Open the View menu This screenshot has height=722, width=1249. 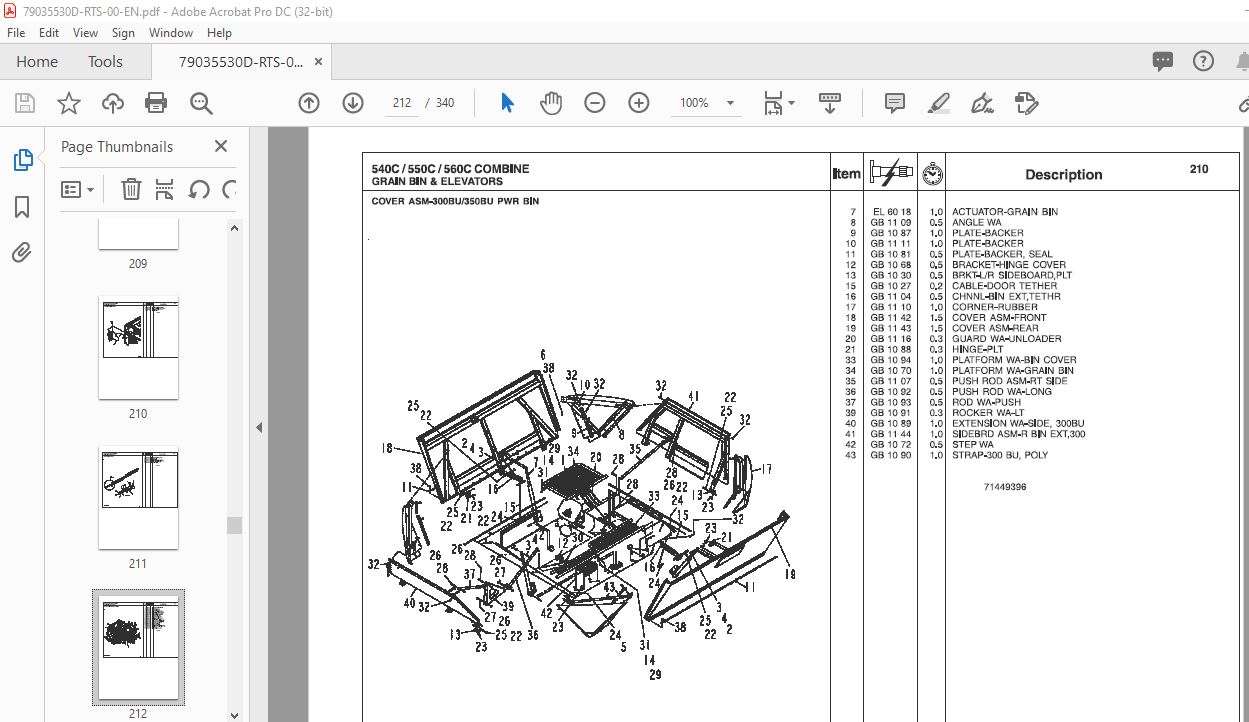(x=85, y=33)
